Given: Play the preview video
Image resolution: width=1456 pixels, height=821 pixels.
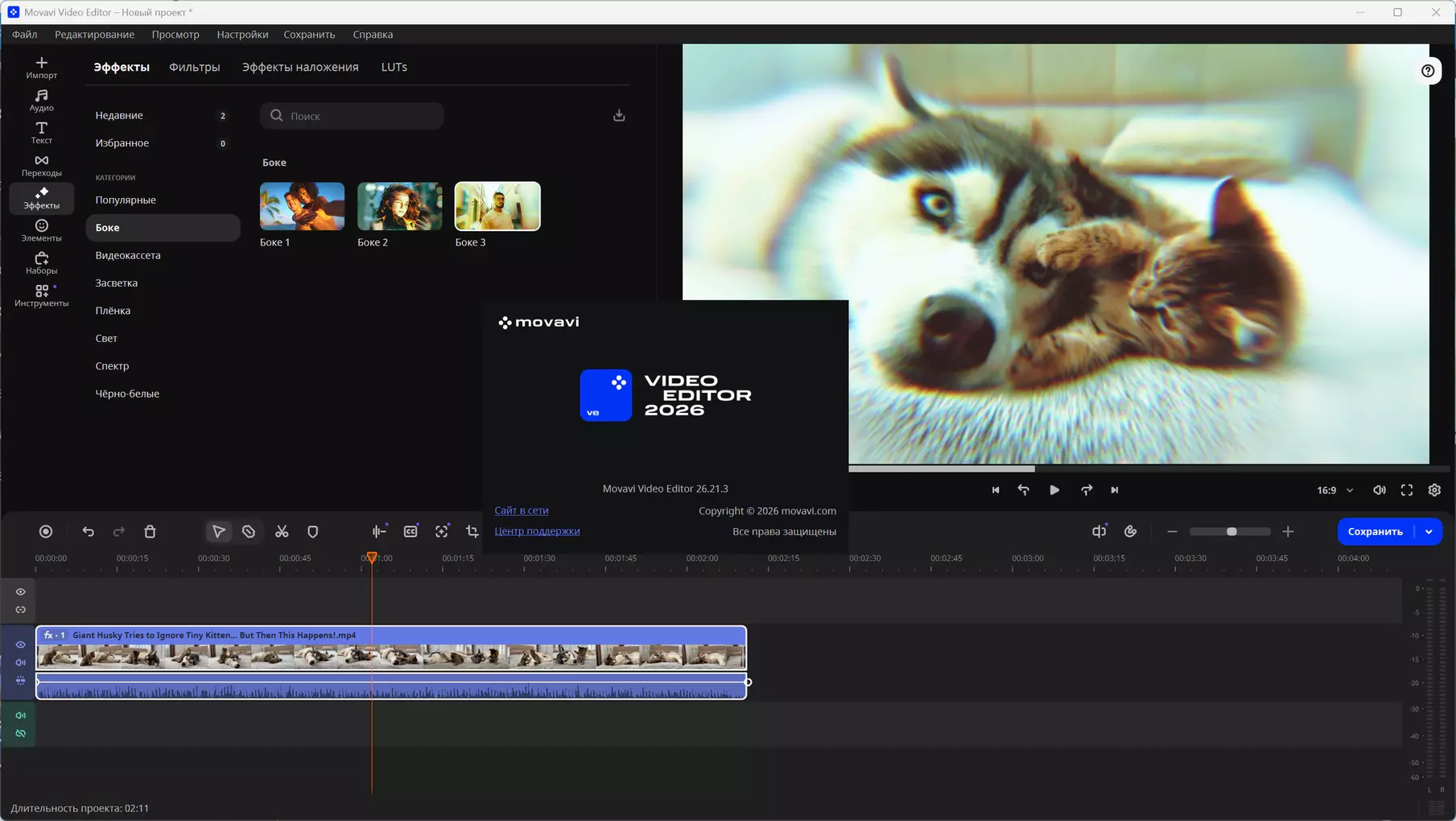Looking at the screenshot, I should pyautogui.click(x=1054, y=489).
